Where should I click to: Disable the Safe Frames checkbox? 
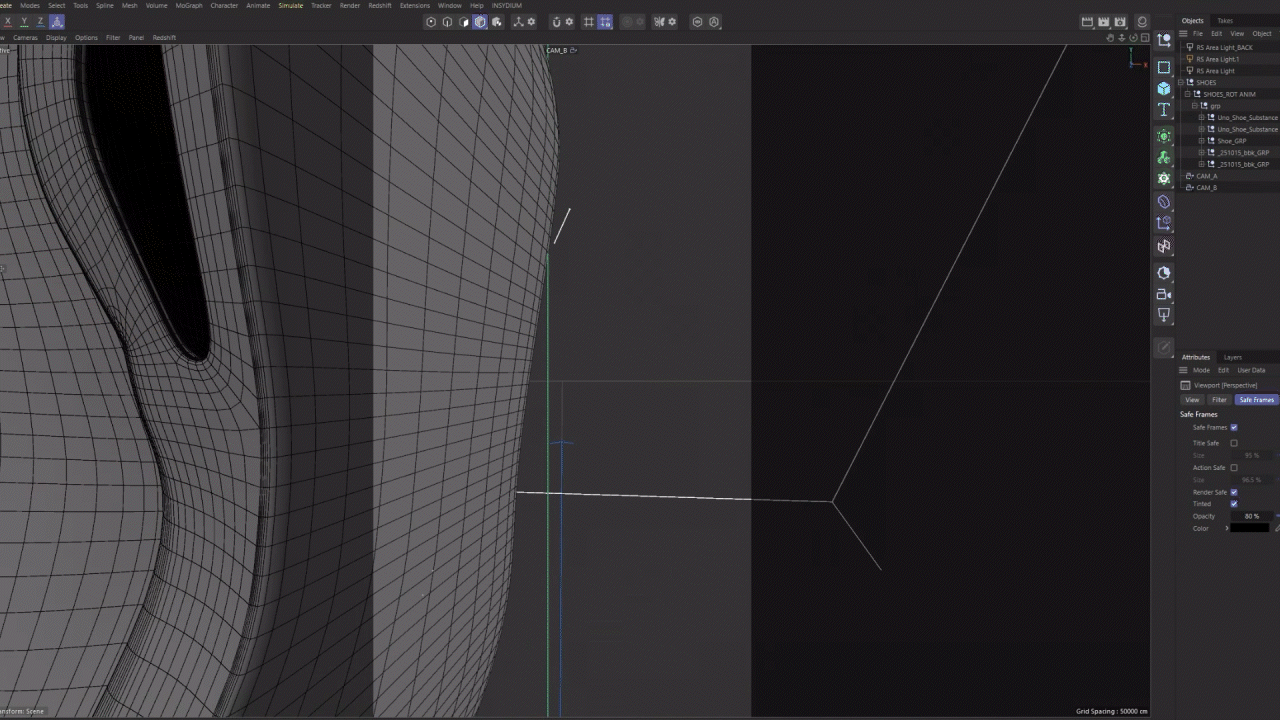(1233, 428)
